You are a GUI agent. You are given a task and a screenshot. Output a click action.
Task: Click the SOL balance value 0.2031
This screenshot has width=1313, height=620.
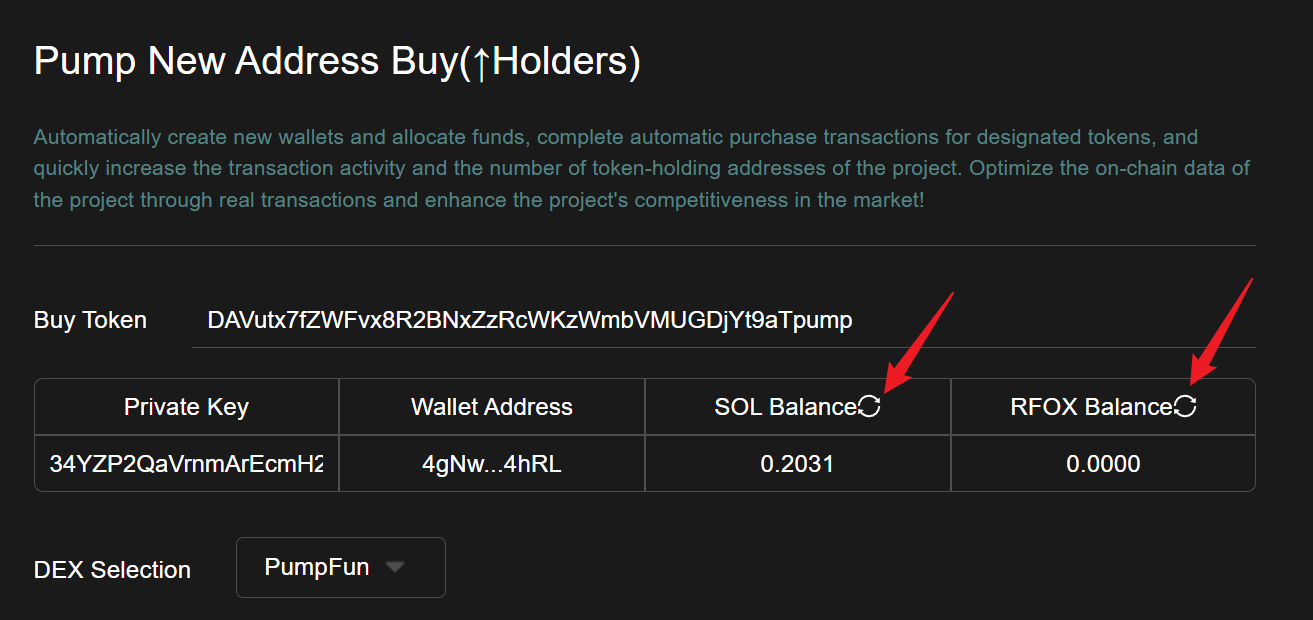pyautogui.click(x=797, y=464)
